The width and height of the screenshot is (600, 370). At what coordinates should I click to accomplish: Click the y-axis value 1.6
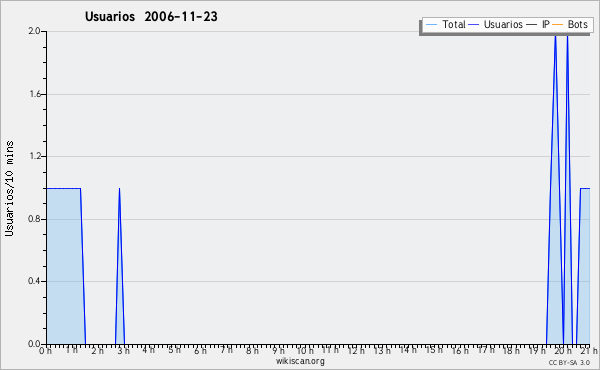[34, 94]
